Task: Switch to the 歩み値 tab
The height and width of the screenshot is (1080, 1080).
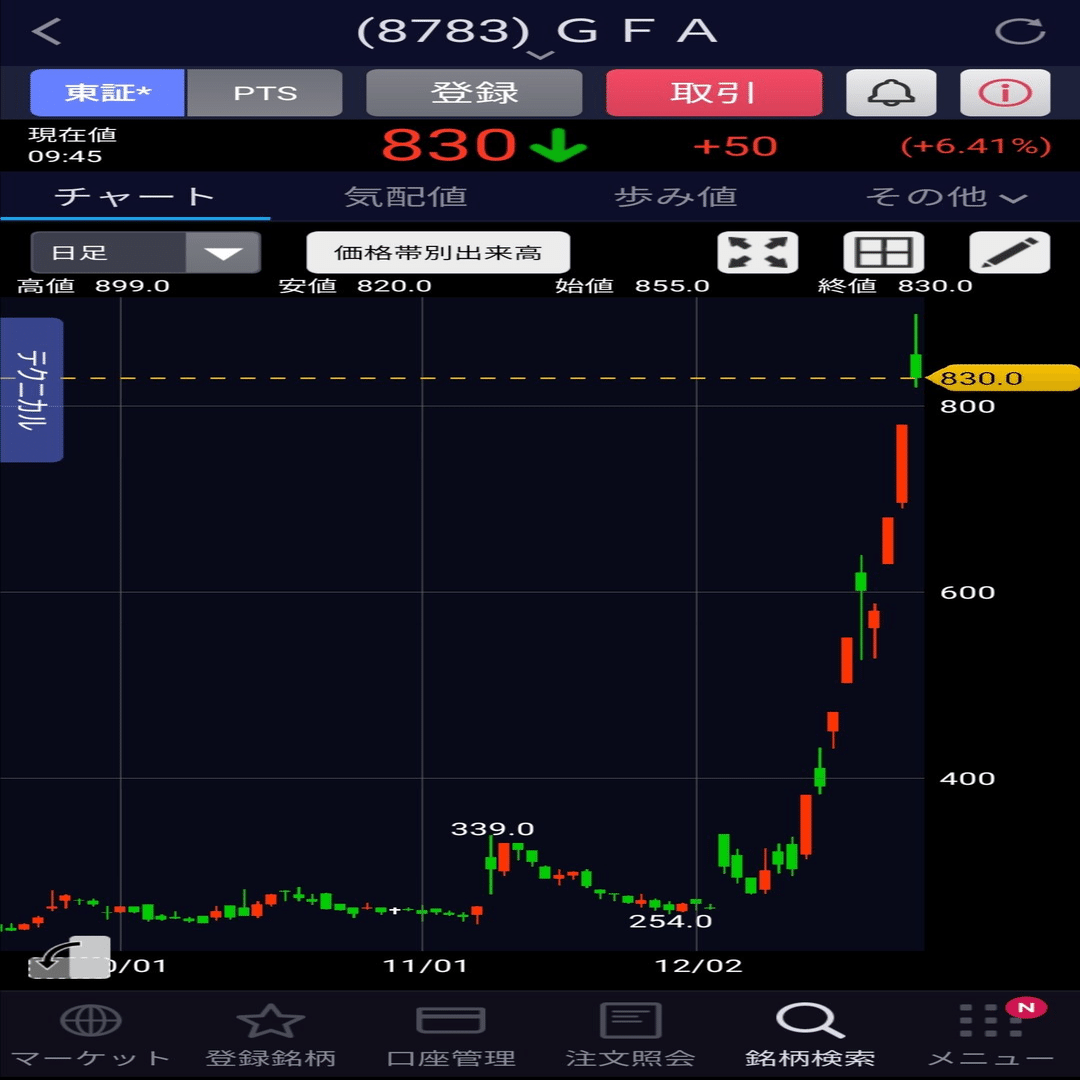Action: (676, 197)
